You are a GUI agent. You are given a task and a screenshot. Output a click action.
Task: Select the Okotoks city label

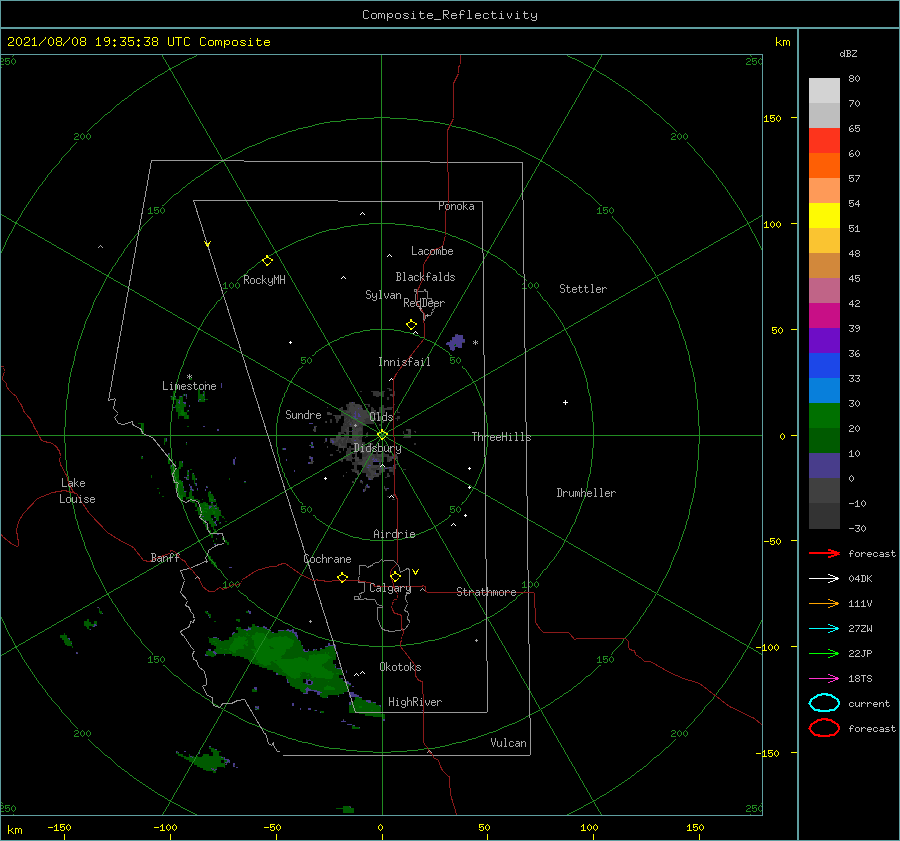(x=400, y=667)
